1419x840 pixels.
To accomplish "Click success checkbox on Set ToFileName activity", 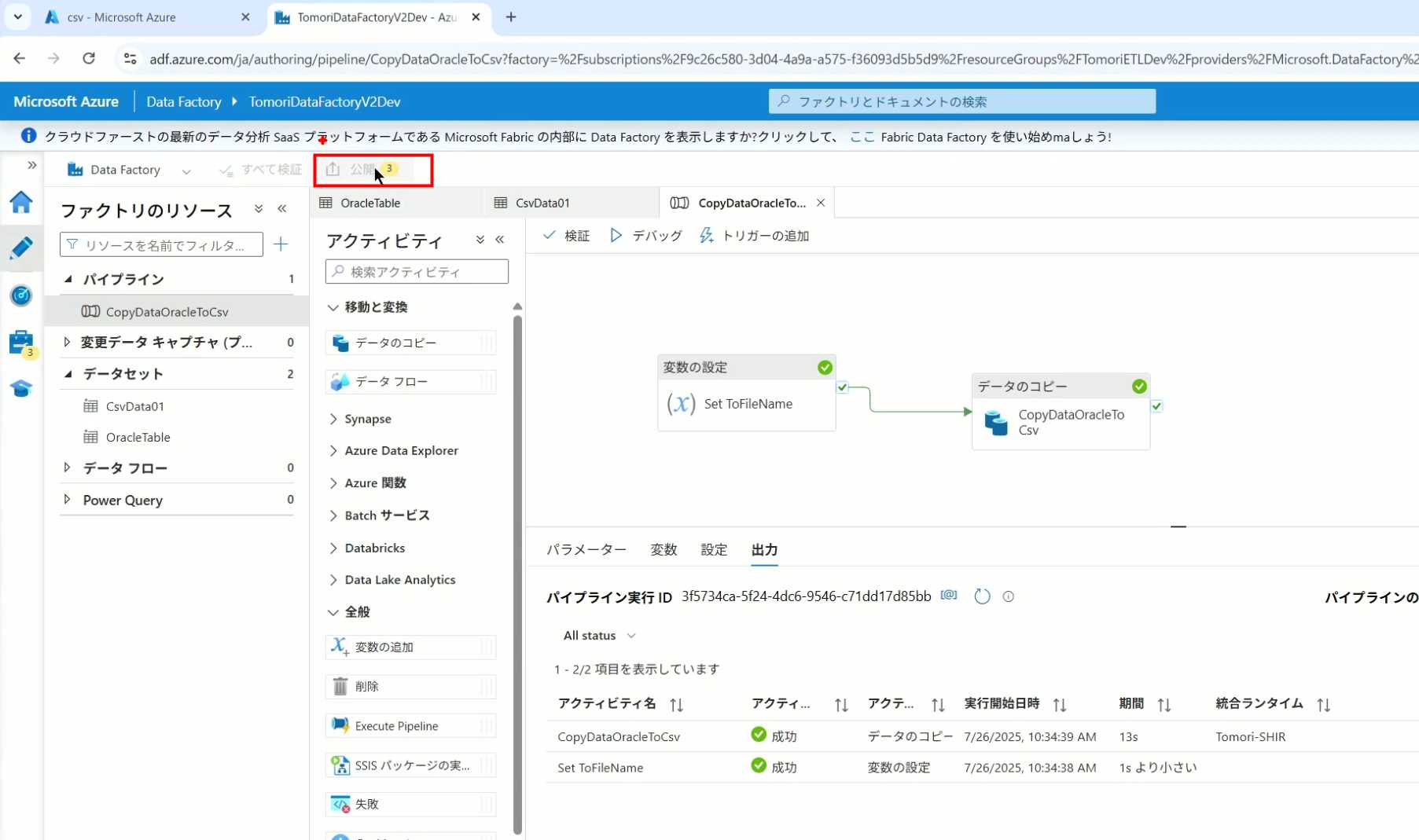I will (x=842, y=387).
